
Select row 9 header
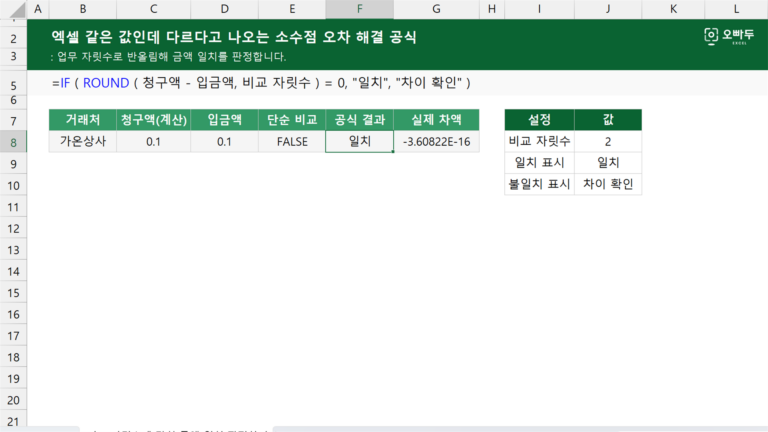click(x=13, y=164)
